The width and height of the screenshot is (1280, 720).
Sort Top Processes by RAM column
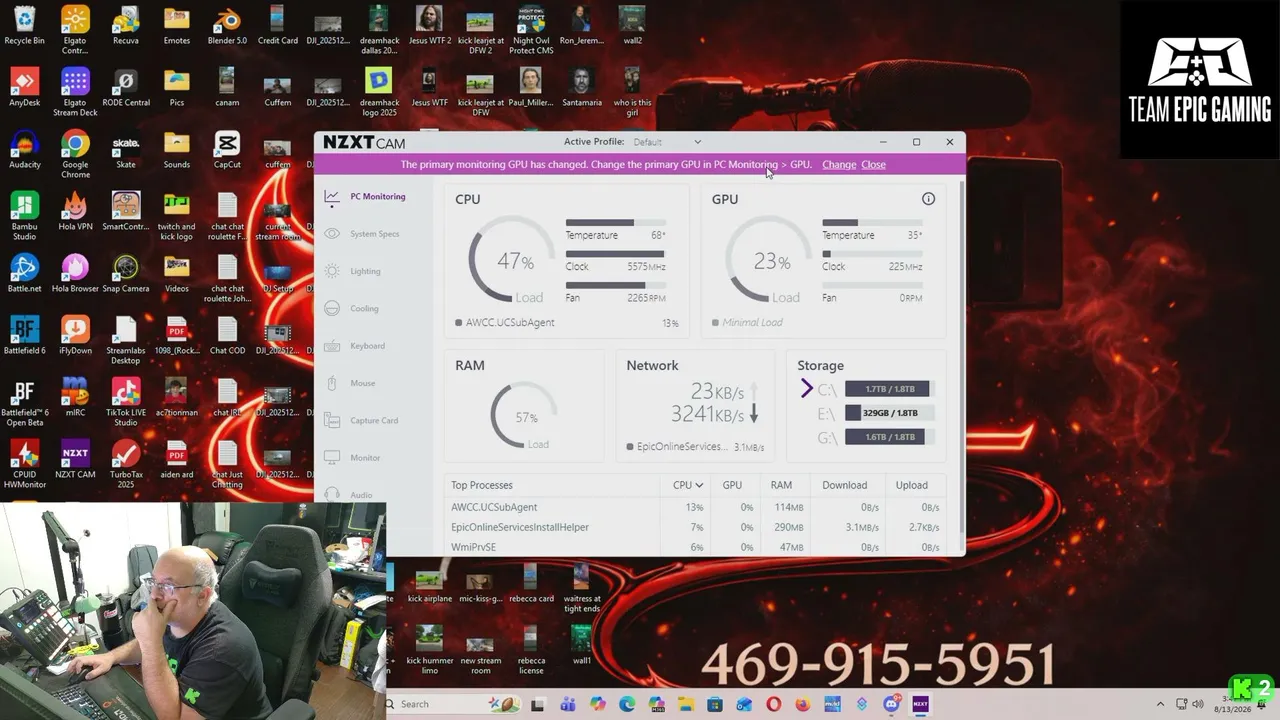click(781, 485)
